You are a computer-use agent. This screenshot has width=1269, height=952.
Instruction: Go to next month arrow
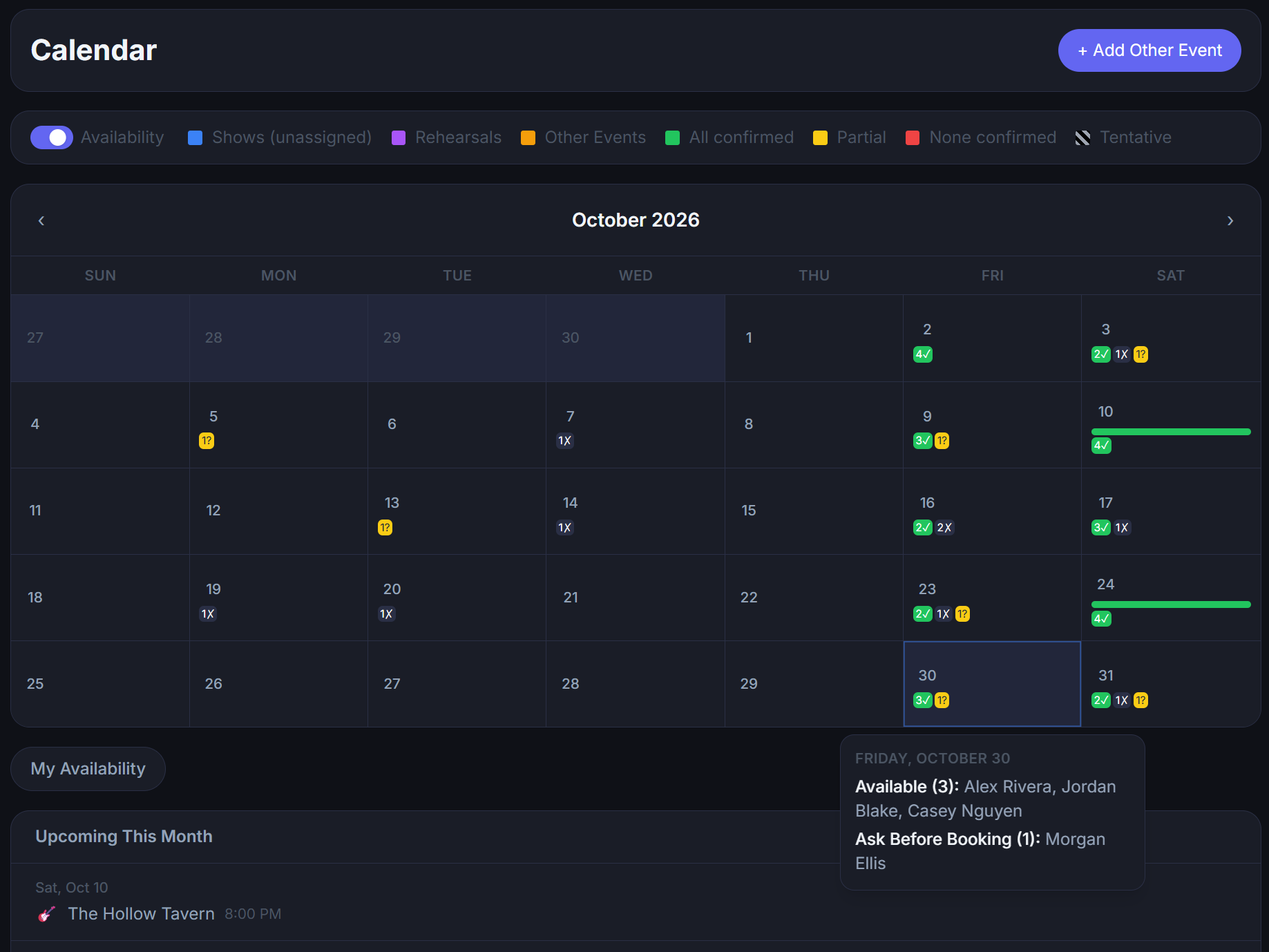pyautogui.click(x=1230, y=220)
